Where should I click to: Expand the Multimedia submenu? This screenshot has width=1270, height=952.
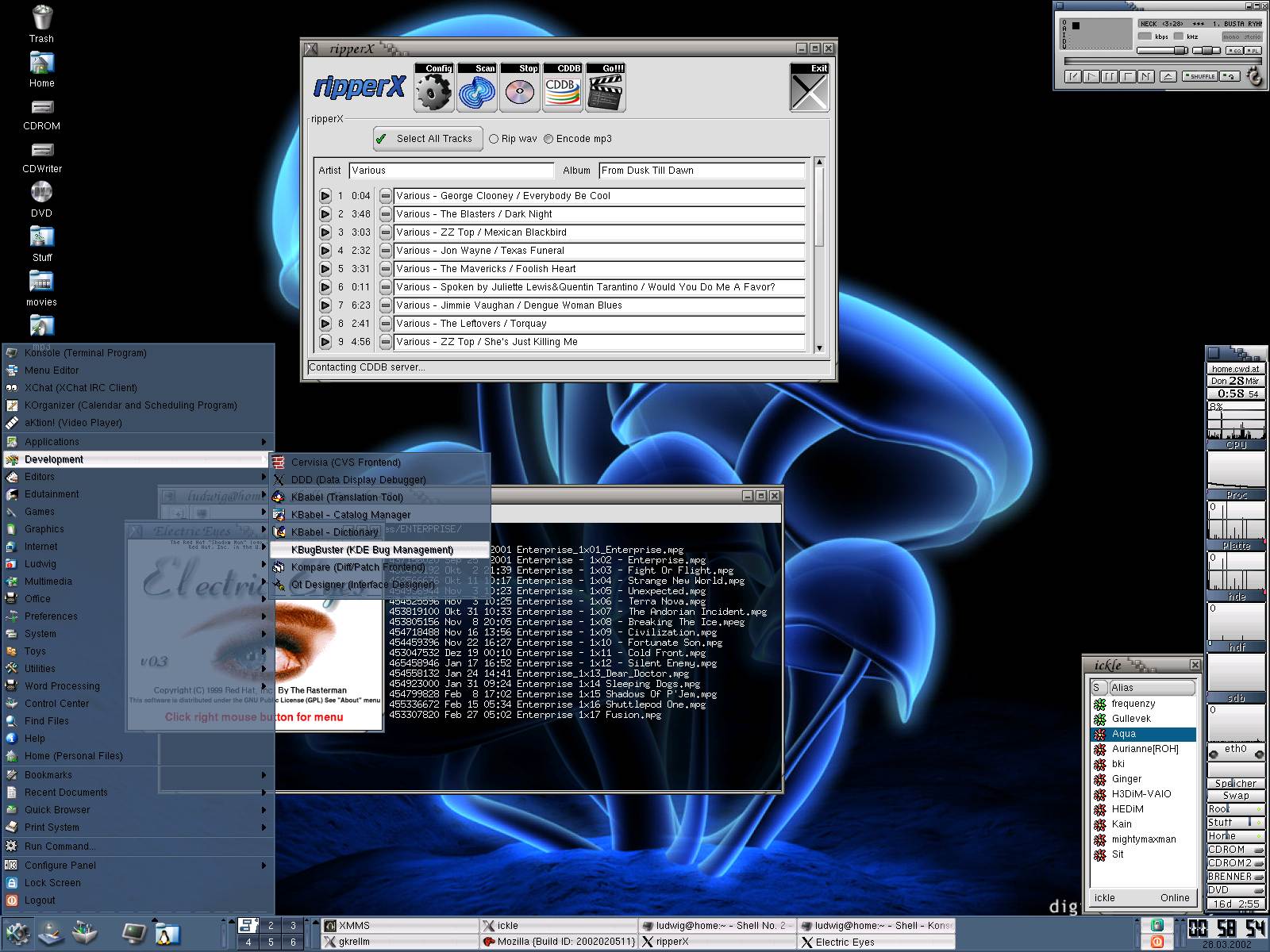click(138, 581)
